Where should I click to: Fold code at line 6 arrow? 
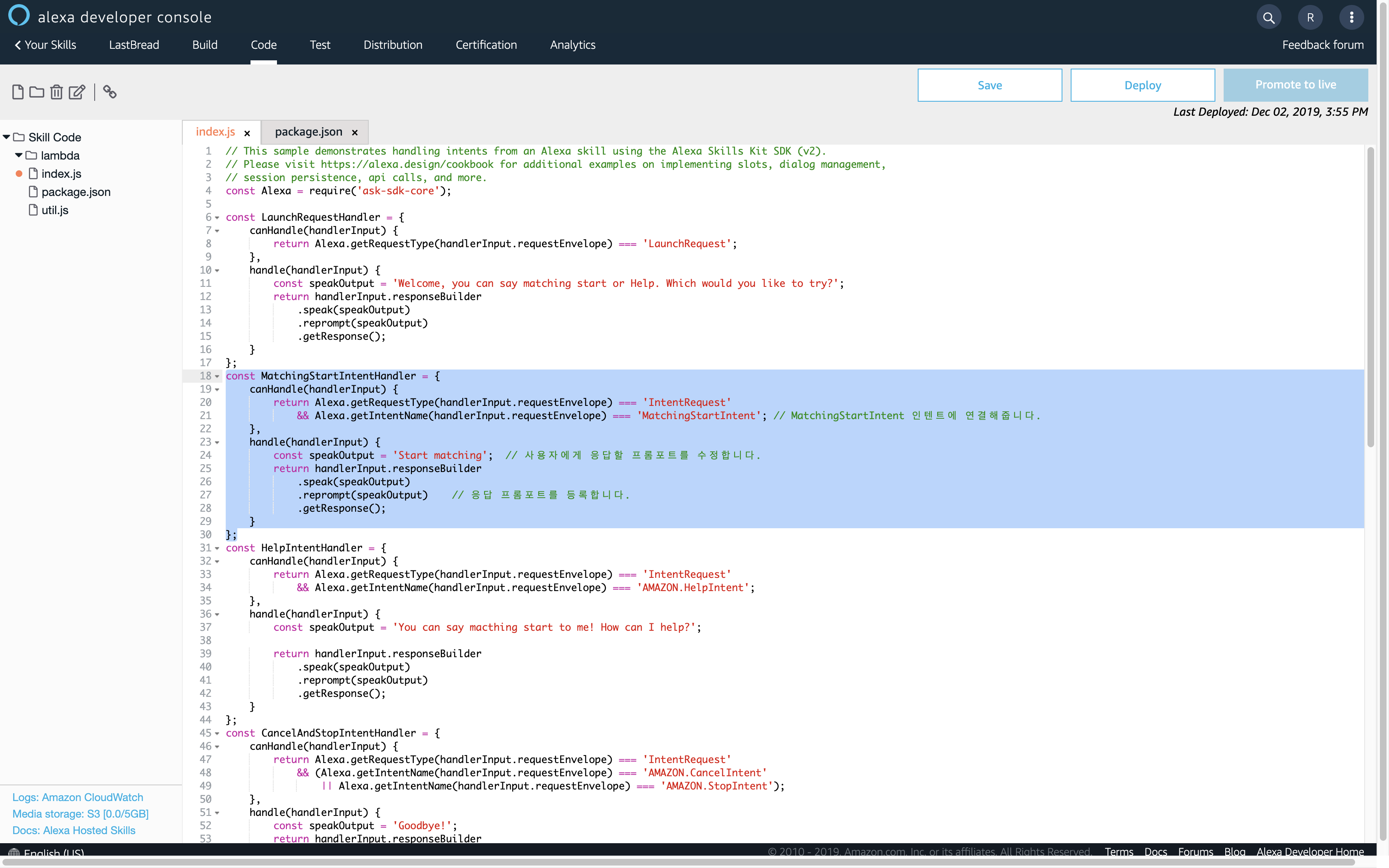[217, 217]
